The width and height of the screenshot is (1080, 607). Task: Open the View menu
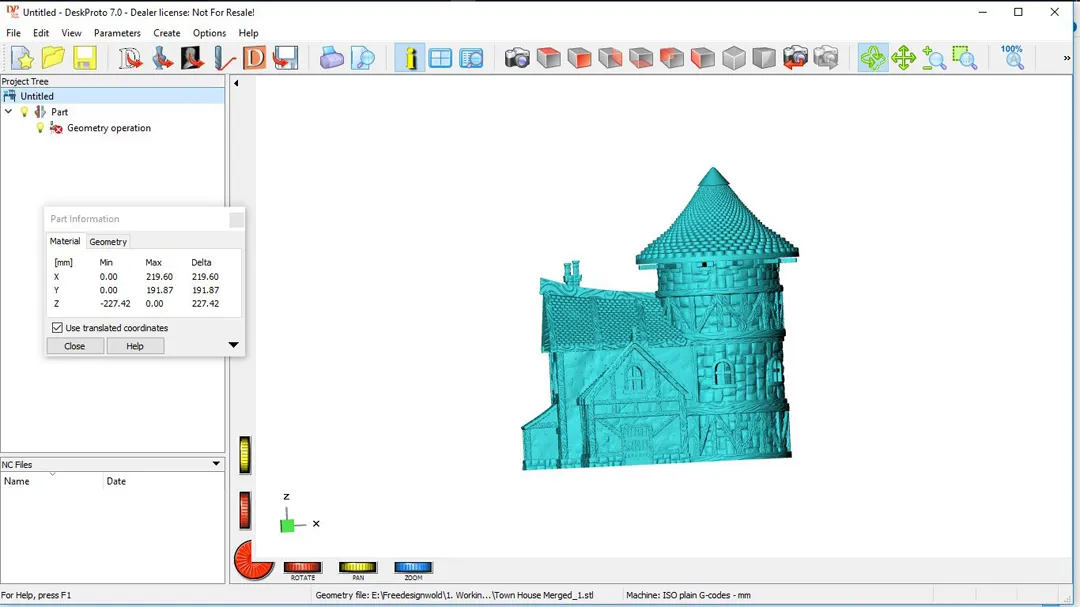pyautogui.click(x=71, y=33)
